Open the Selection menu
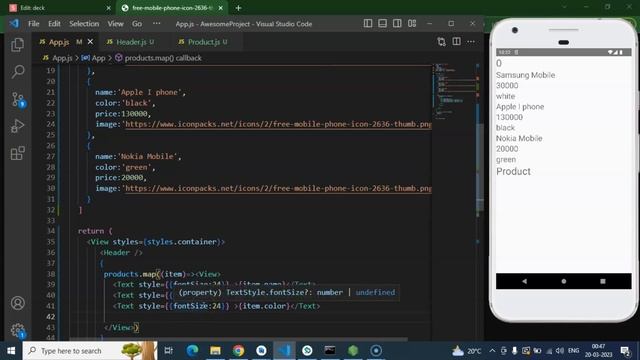 click(x=84, y=24)
